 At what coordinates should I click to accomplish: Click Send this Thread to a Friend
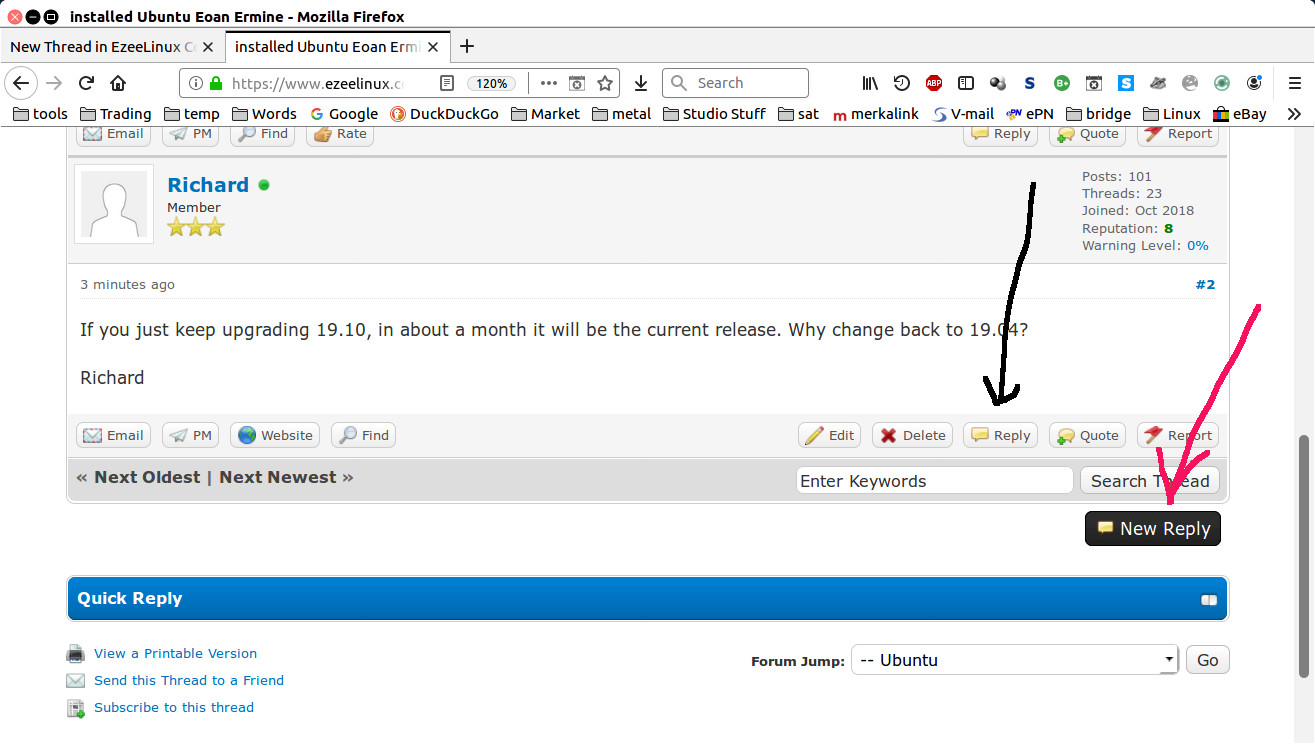tap(189, 681)
